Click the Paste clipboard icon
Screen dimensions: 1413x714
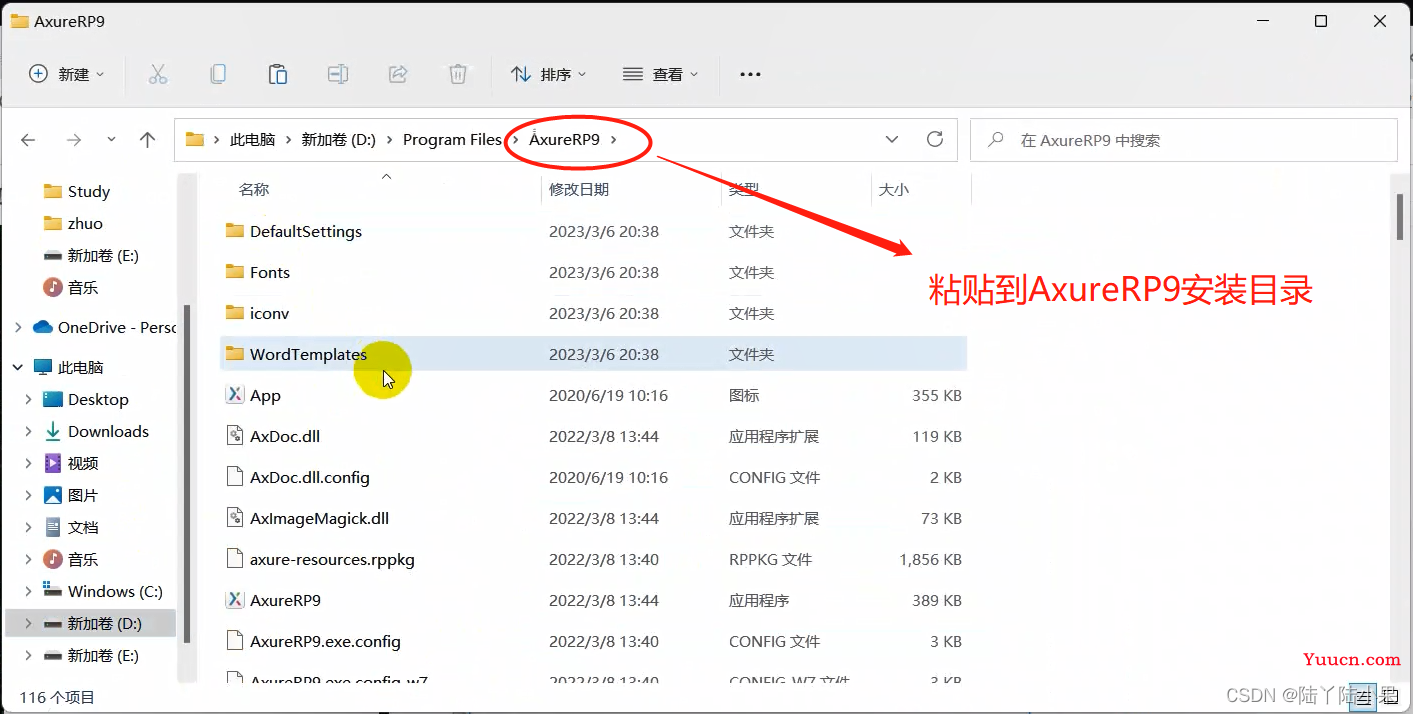pyautogui.click(x=278, y=74)
